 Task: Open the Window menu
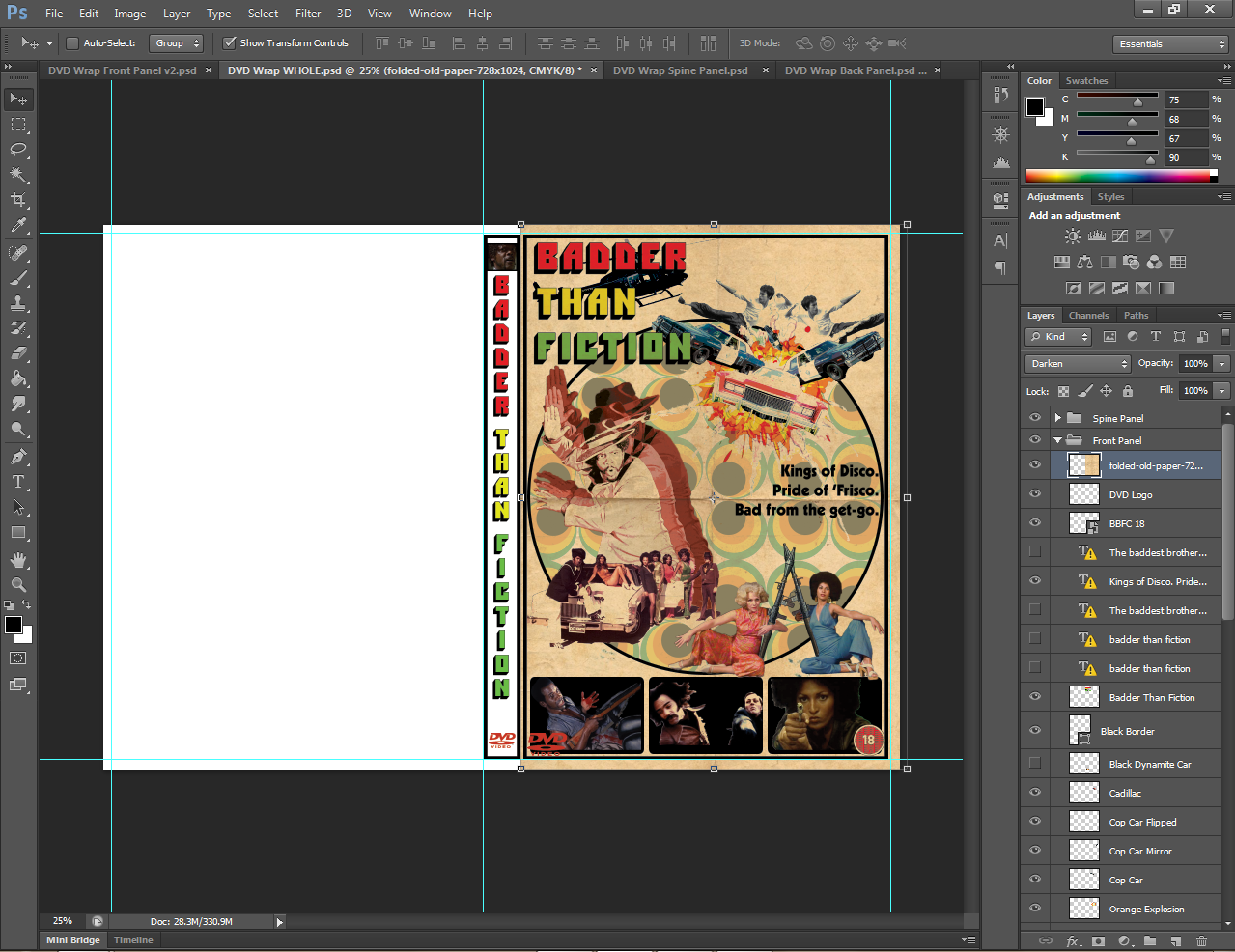click(x=430, y=14)
